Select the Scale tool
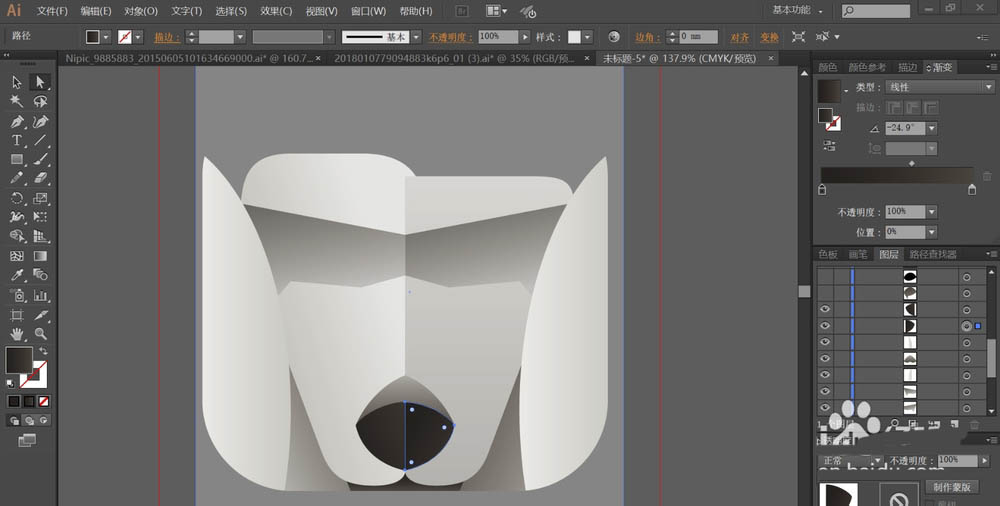Image resolution: width=1000 pixels, height=506 pixels. click(x=40, y=198)
